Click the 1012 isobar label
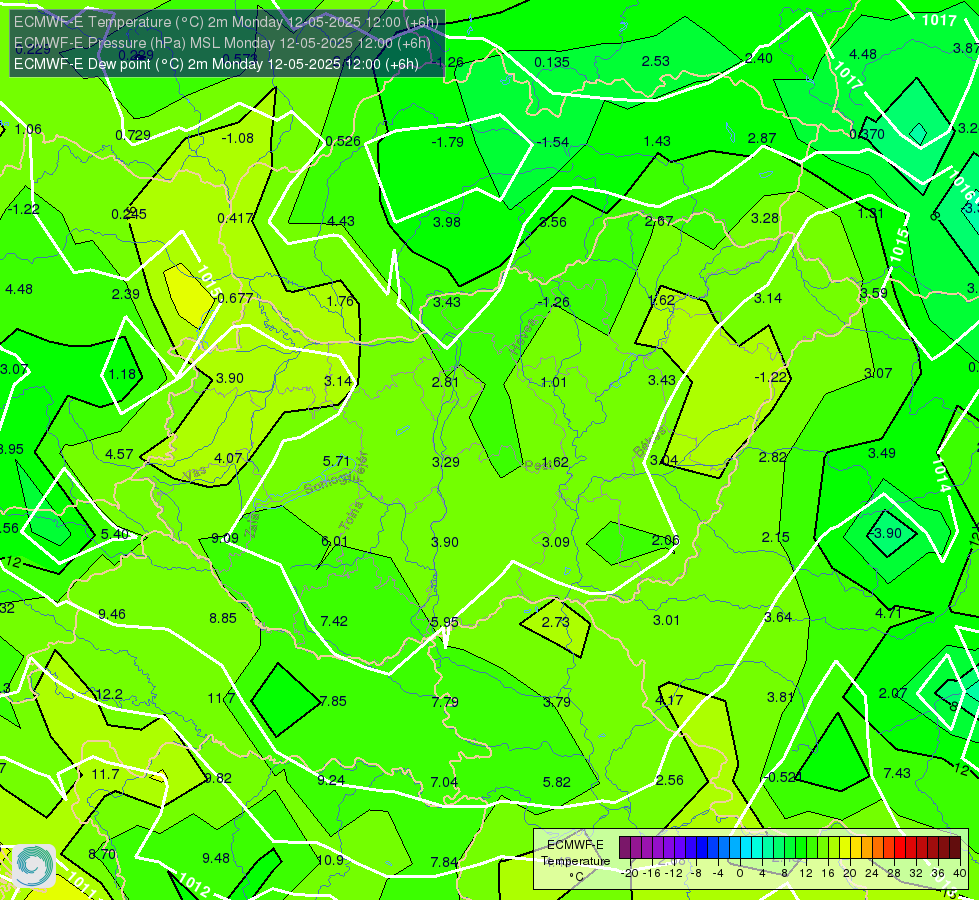Screen dimensions: 979x900 point(193,885)
